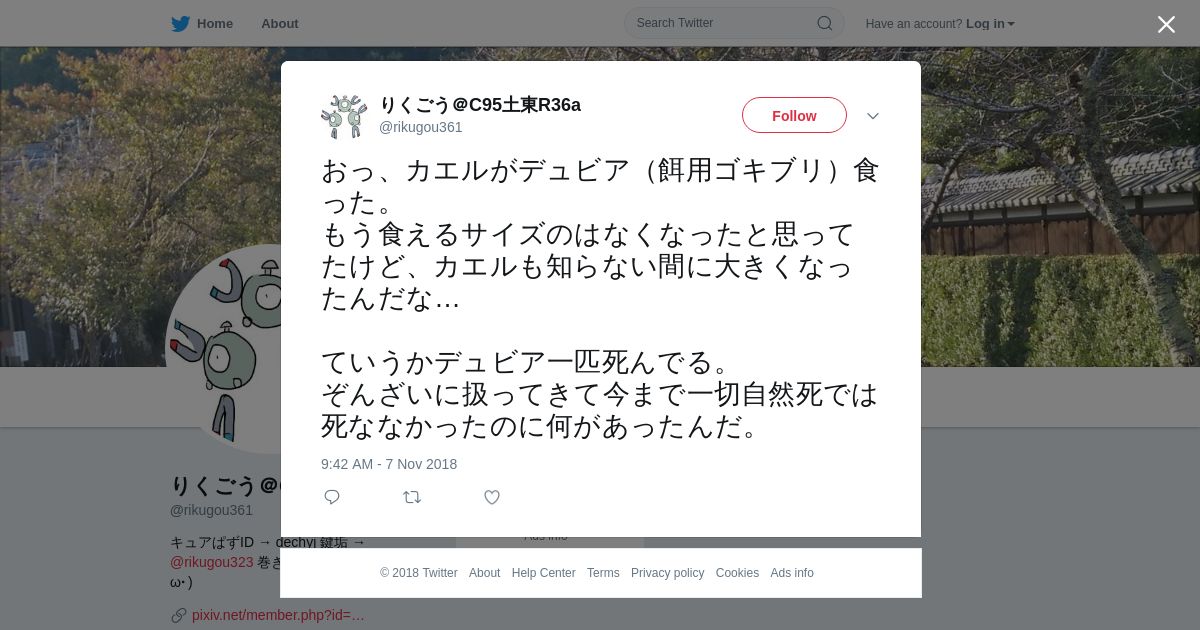This screenshot has height=630, width=1200.
Task: Like the tweet with heart icon
Action: (492, 497)
